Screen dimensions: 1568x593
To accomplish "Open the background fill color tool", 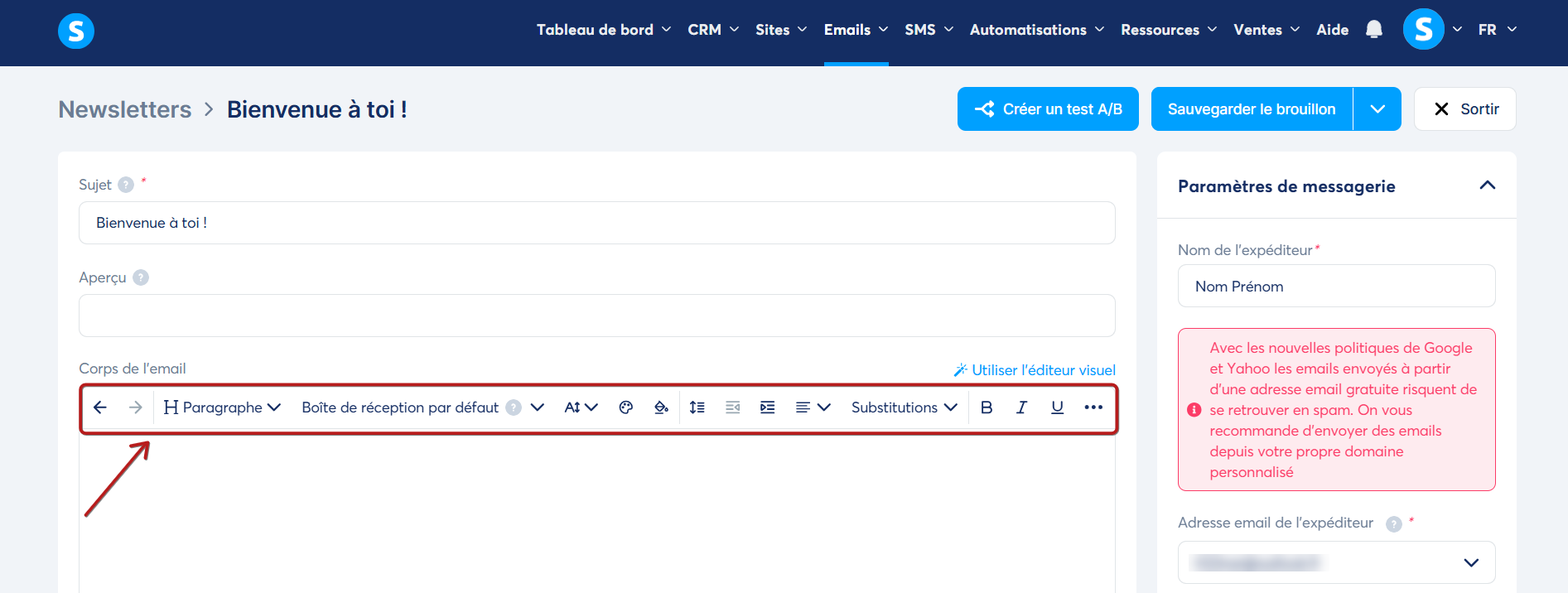I will pos(661,407).
